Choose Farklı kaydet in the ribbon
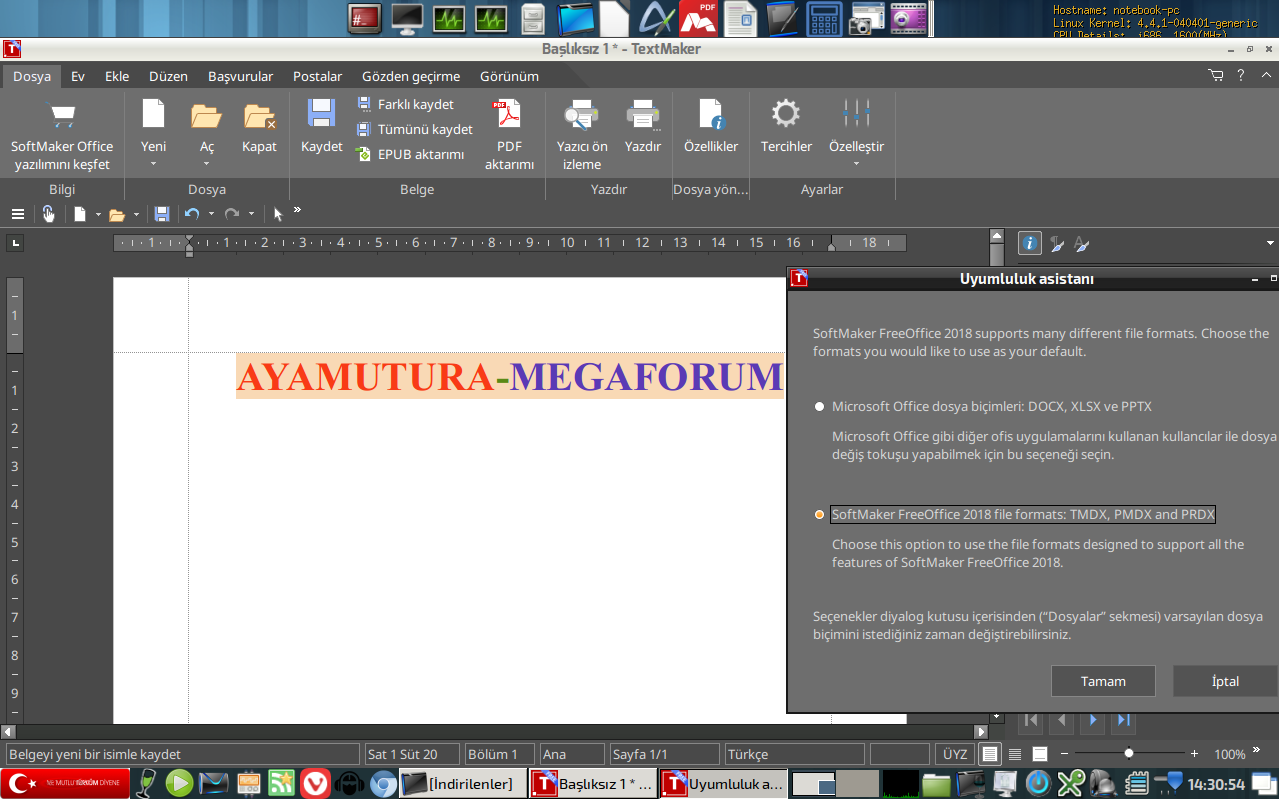Screen dimensions: 1279x799 (x=405, y=104)
